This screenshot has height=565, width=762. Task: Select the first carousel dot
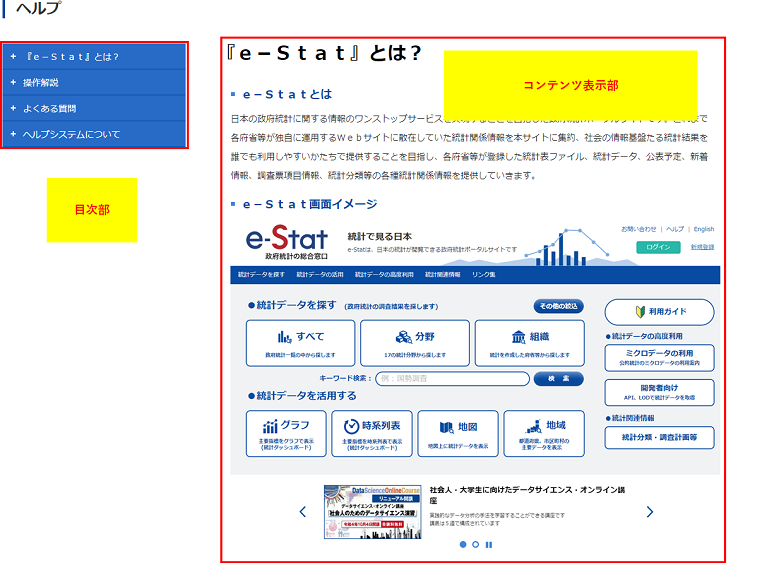pyautogui.click(x=463, y=545)
